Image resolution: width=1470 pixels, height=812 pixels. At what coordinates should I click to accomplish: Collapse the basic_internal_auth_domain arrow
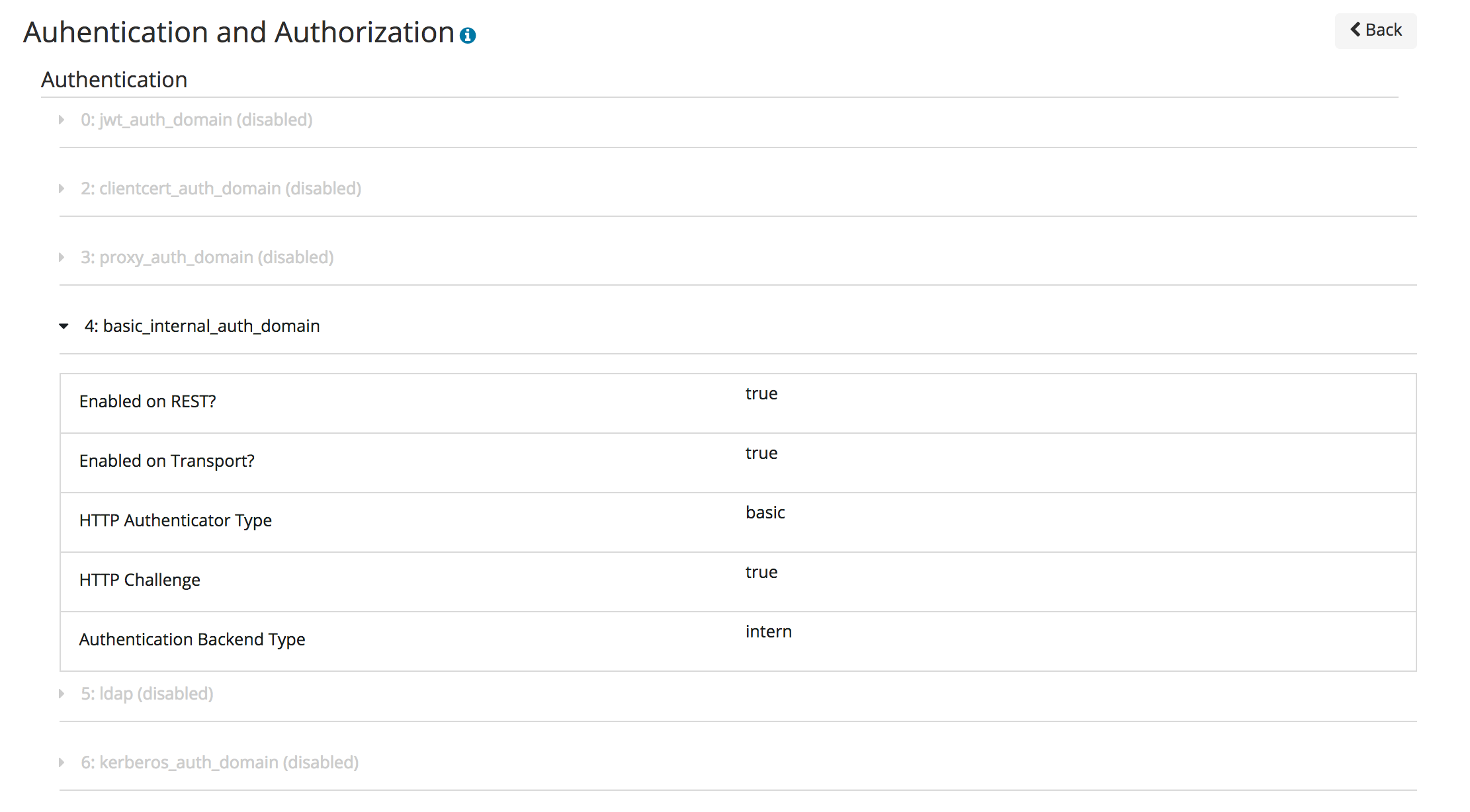click(64, 326)
